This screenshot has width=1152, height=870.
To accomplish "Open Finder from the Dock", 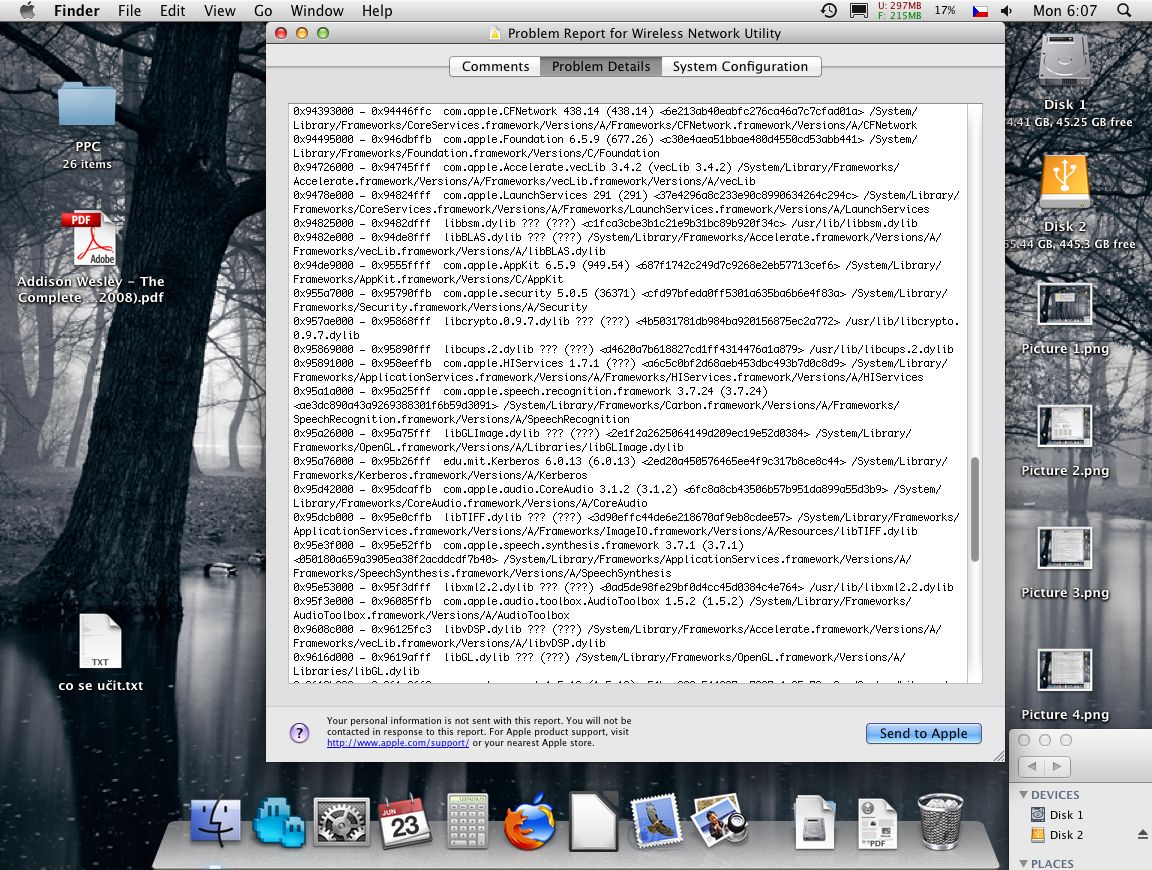I will [215, 822].
